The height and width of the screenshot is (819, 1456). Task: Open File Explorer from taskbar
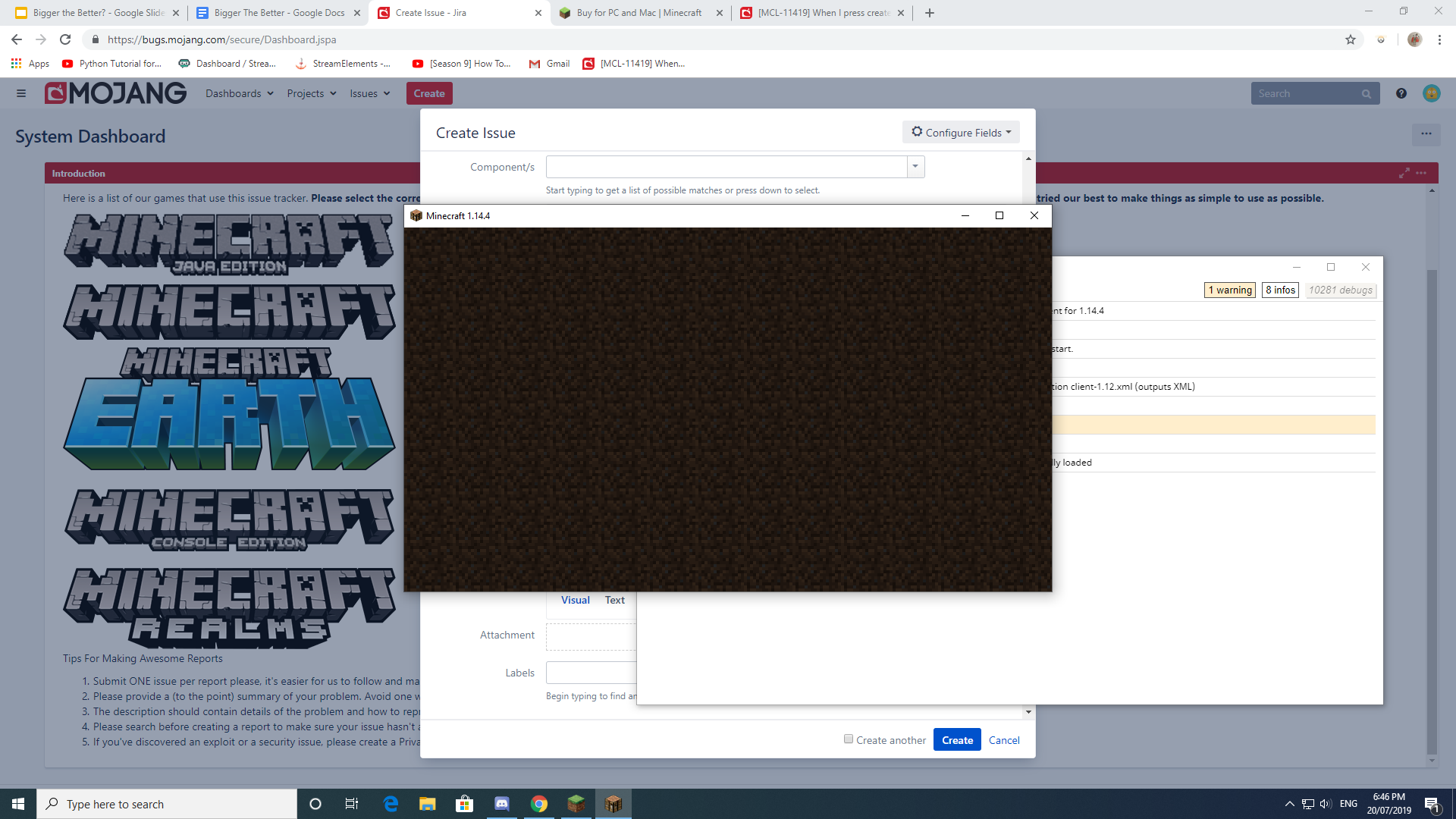pos(427,804)
